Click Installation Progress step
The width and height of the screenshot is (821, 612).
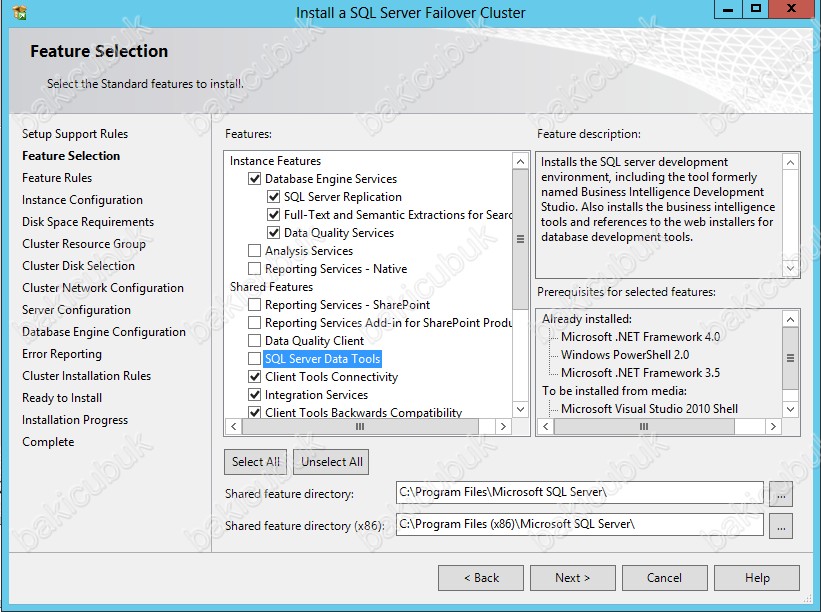75,420
